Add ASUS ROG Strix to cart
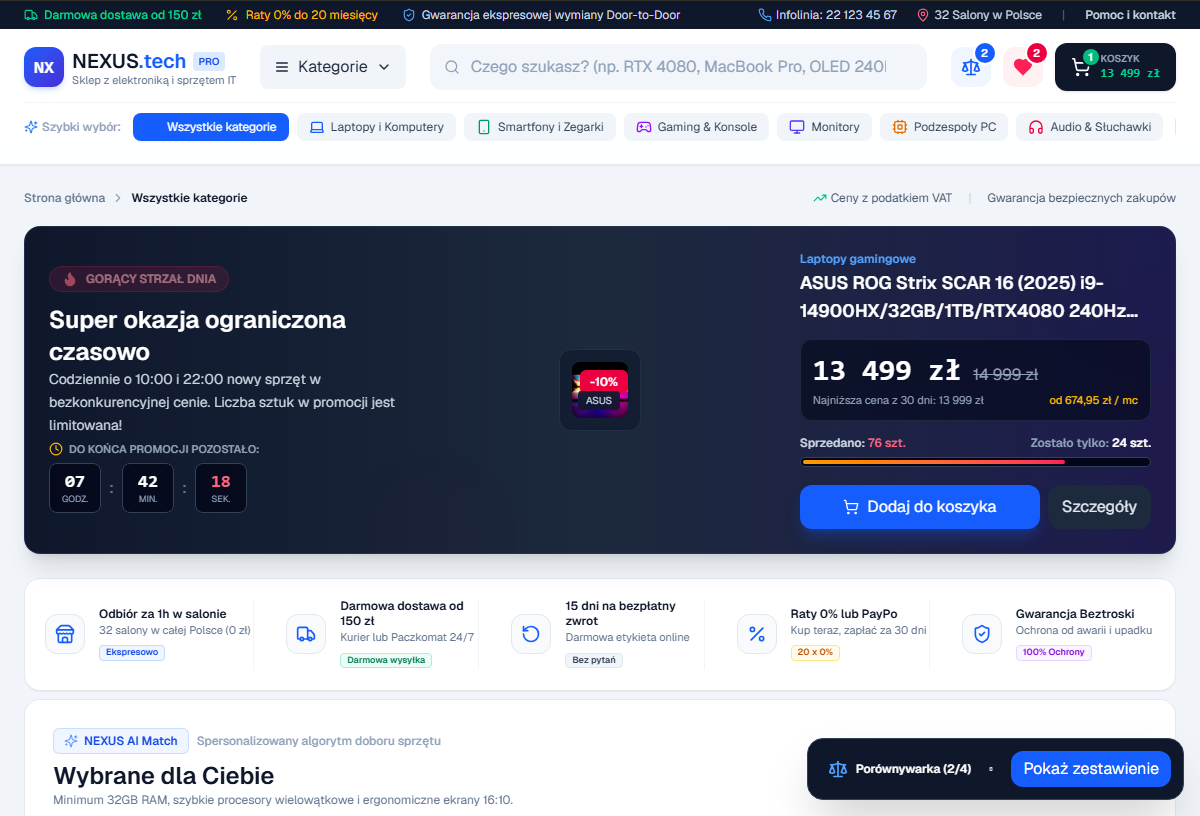 coord(920,507)
